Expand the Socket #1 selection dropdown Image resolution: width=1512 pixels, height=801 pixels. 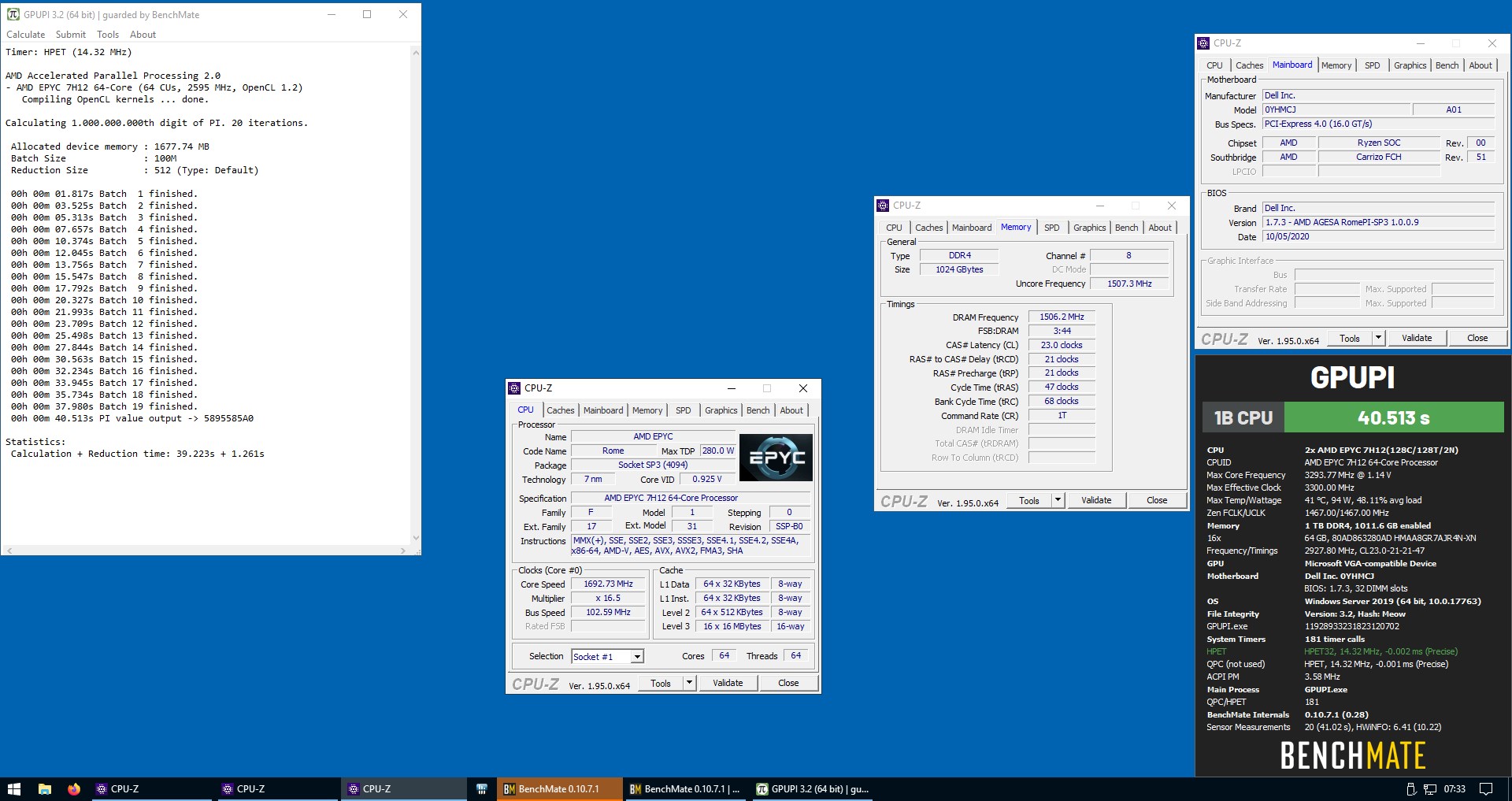point(637,657)
